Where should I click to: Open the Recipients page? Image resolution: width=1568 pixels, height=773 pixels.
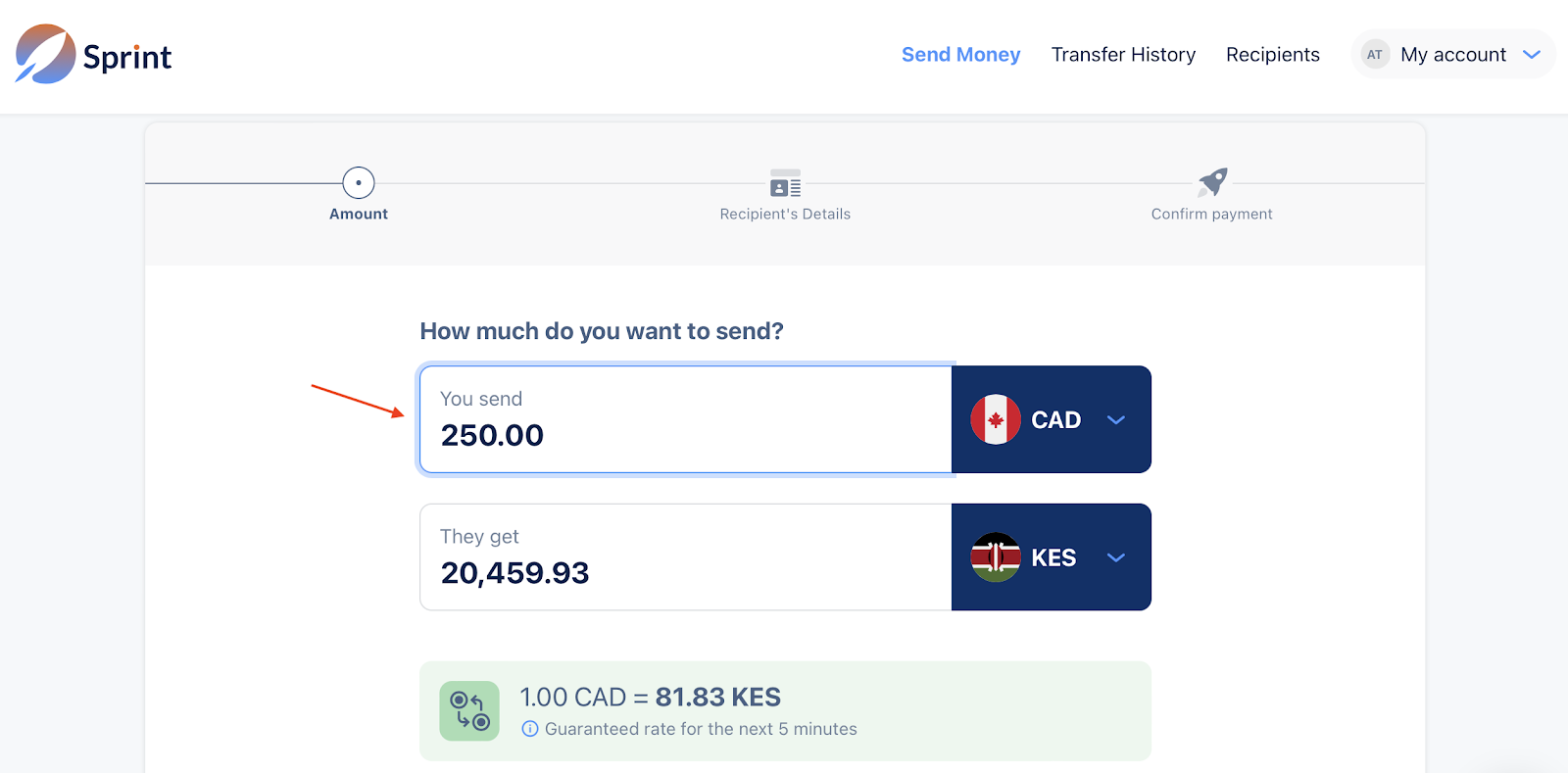[1272, 55]
